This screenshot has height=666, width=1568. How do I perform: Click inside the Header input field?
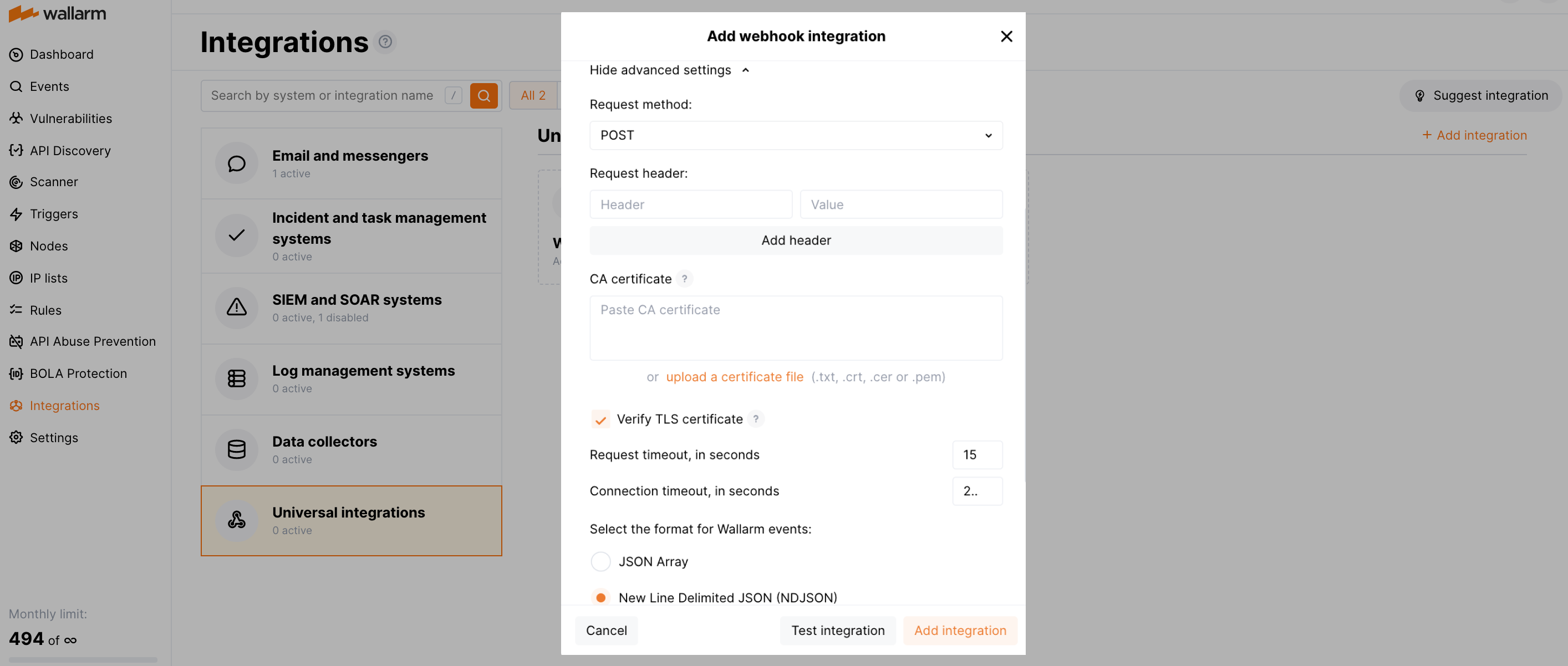point(690,204)
